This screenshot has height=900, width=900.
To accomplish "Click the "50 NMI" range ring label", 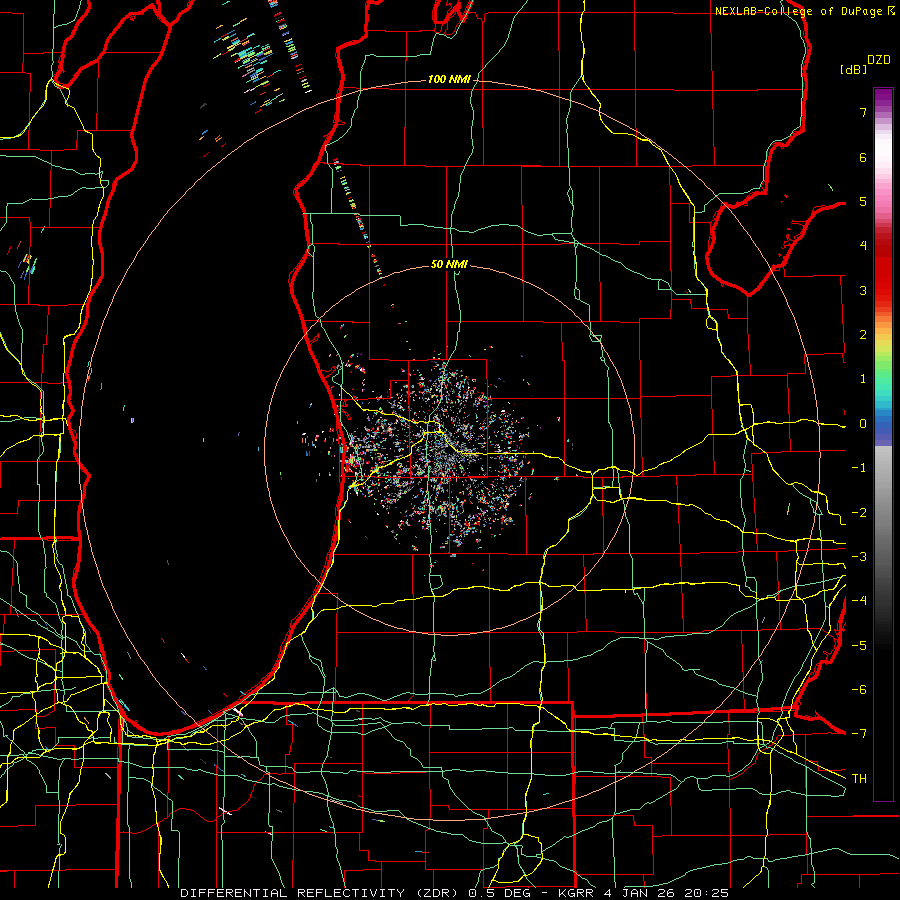I will coord(449,264).
